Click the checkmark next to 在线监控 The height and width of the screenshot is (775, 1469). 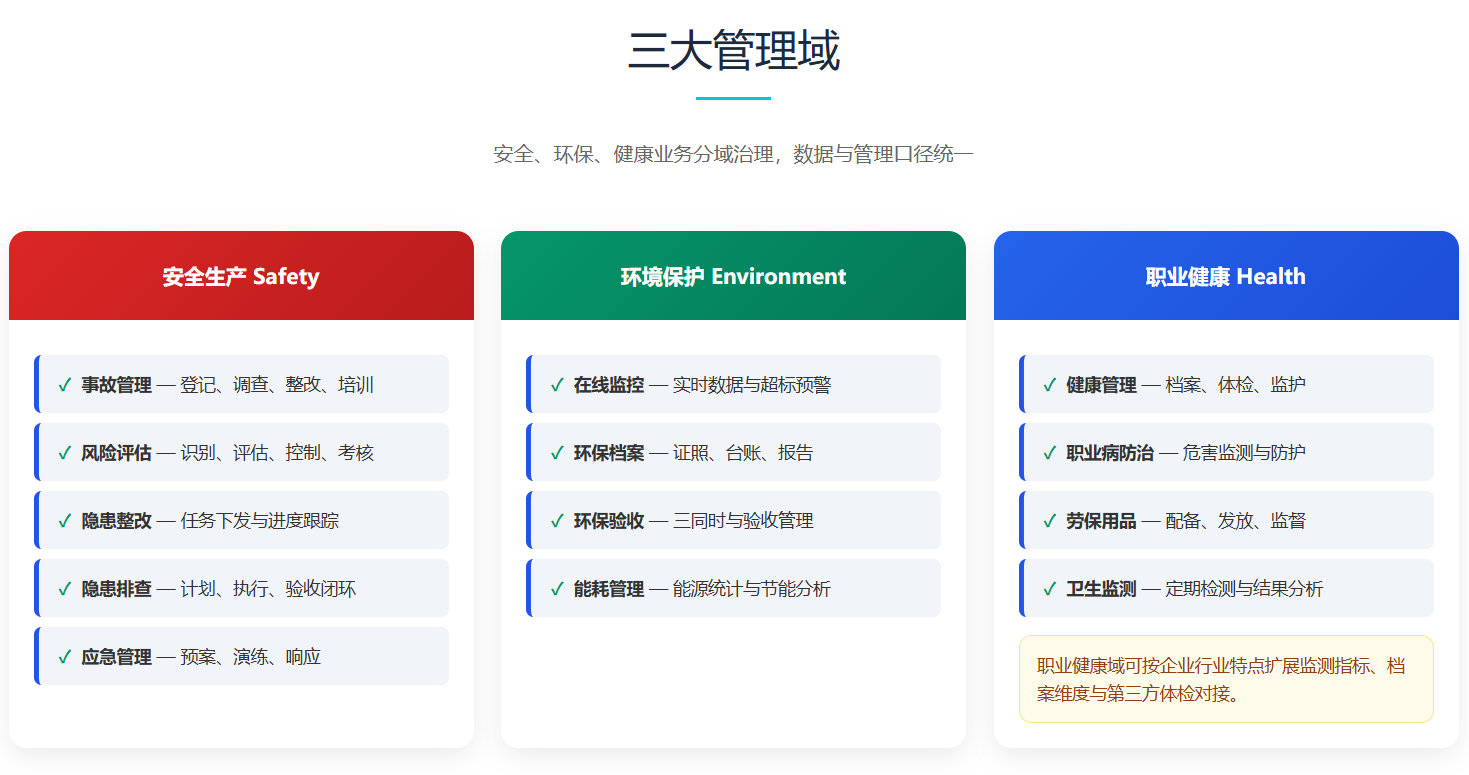pos(557,385)
